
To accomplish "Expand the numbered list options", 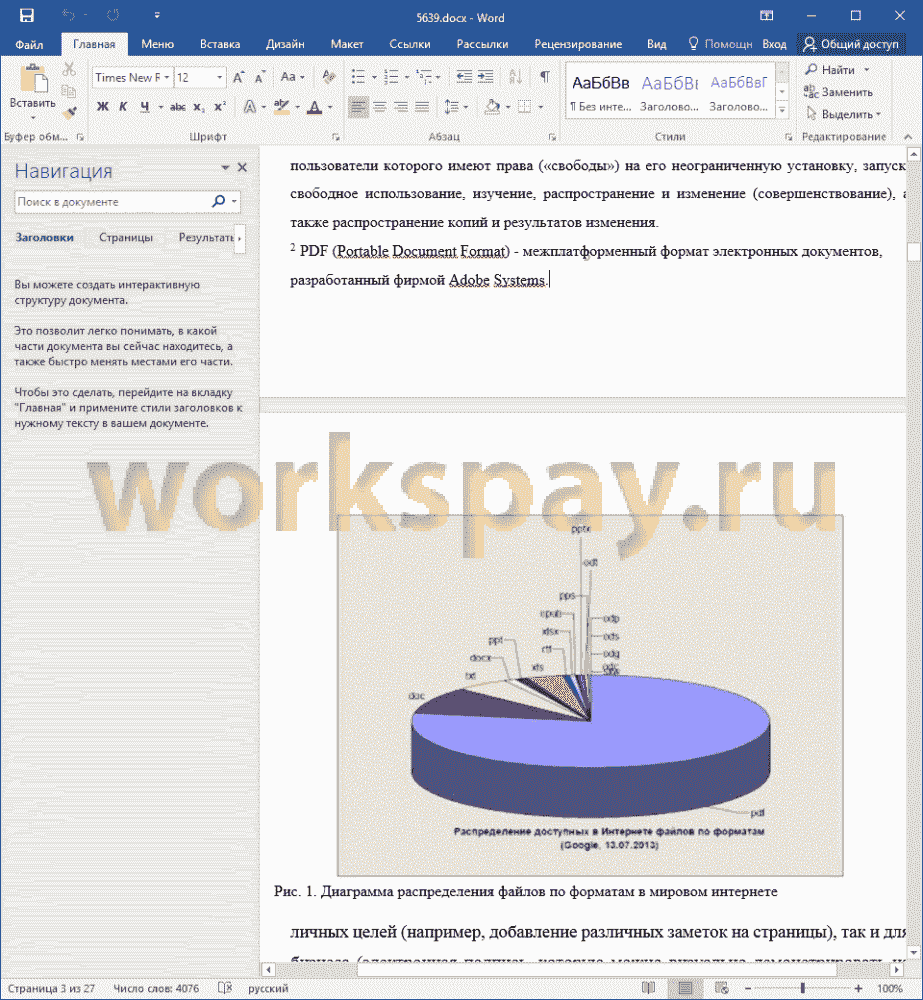I will point(407,78).
